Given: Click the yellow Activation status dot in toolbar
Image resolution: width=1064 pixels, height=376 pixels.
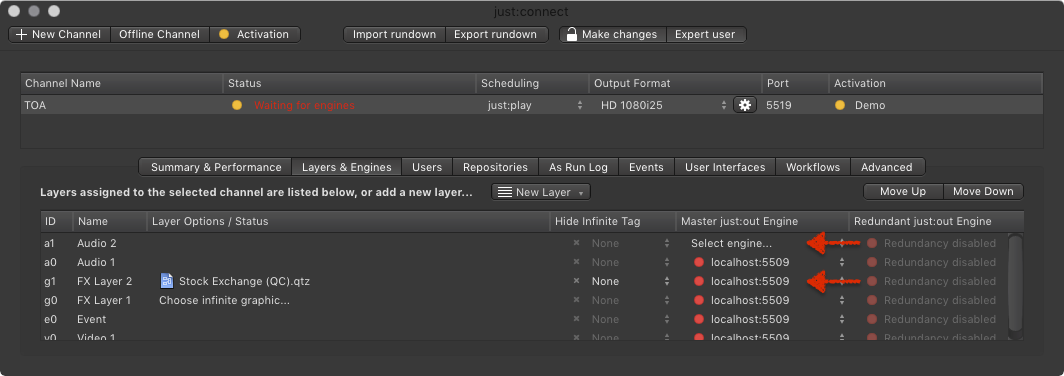Looking at the screenshot, I should pyautogui.click(x=224, y=34).
